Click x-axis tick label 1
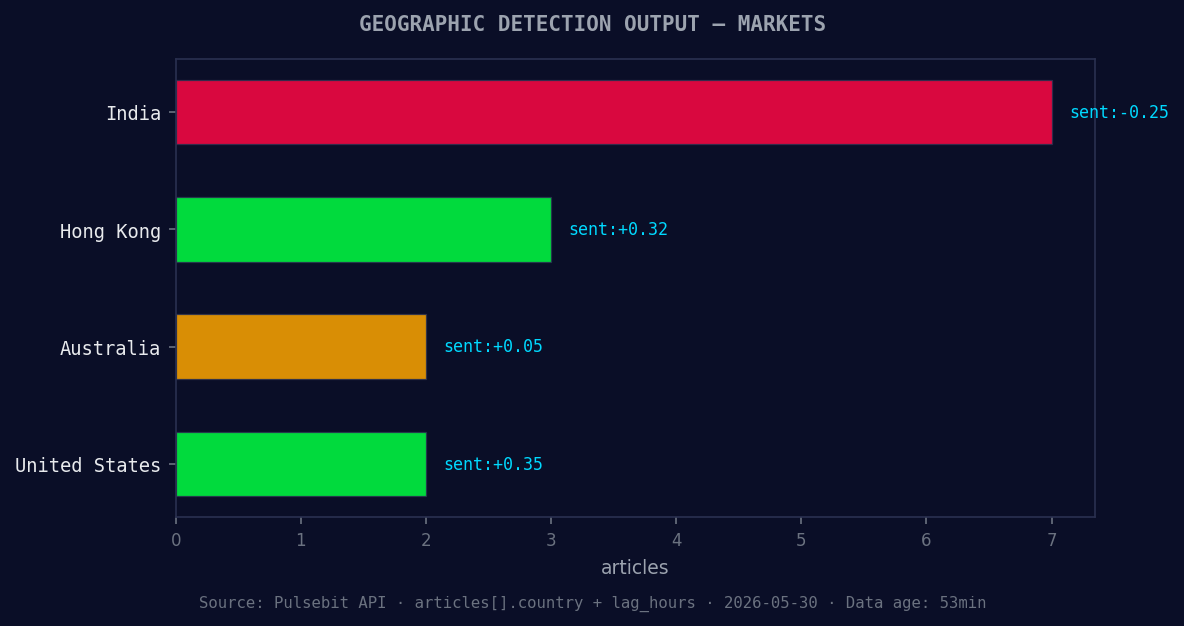Viewport: 1184px width, 626px height. click(x=301, y=540)
